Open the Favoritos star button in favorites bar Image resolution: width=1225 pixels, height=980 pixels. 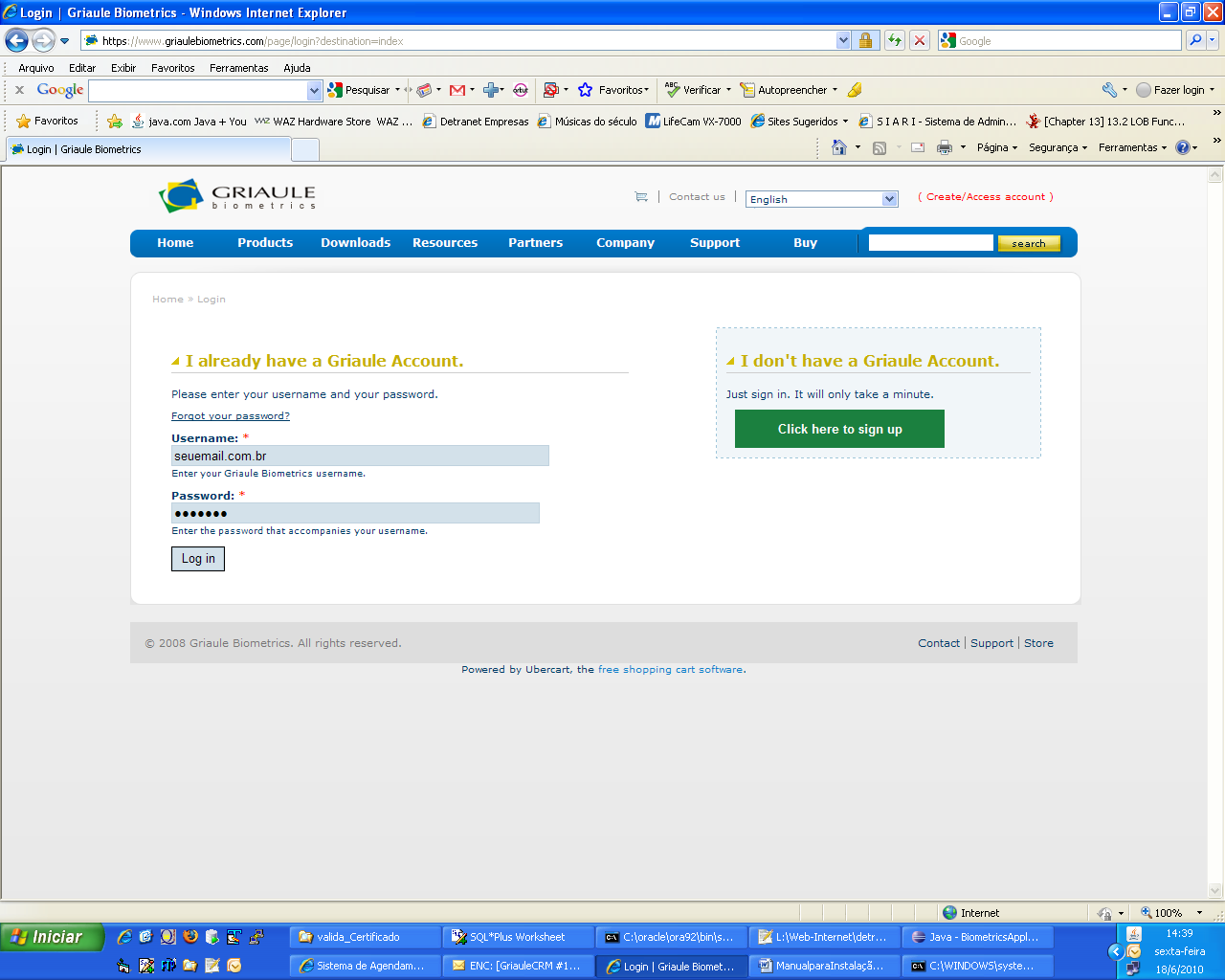click(47, 121)
